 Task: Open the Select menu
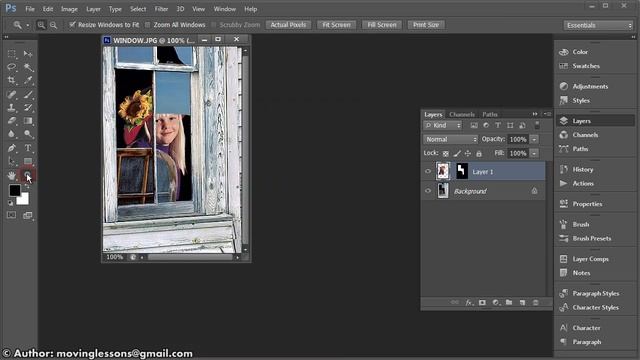[x=138, y=9]
